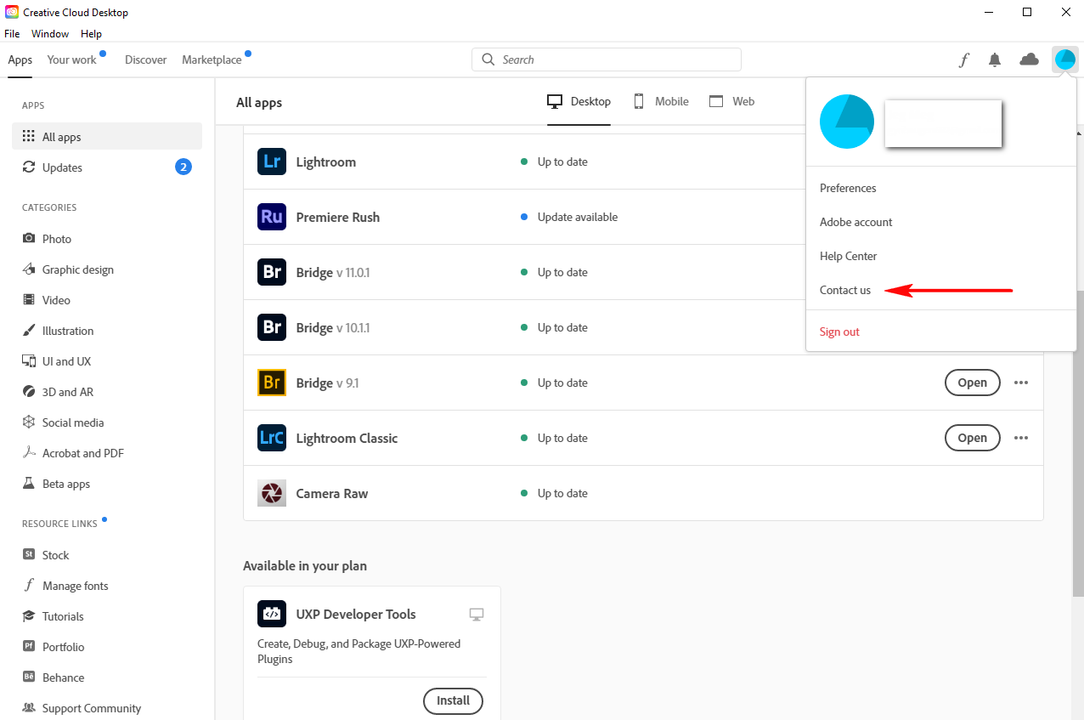Click the Lightroom app icon
Viewport: 1084px width, 720px height.
[x=272, y=161]
